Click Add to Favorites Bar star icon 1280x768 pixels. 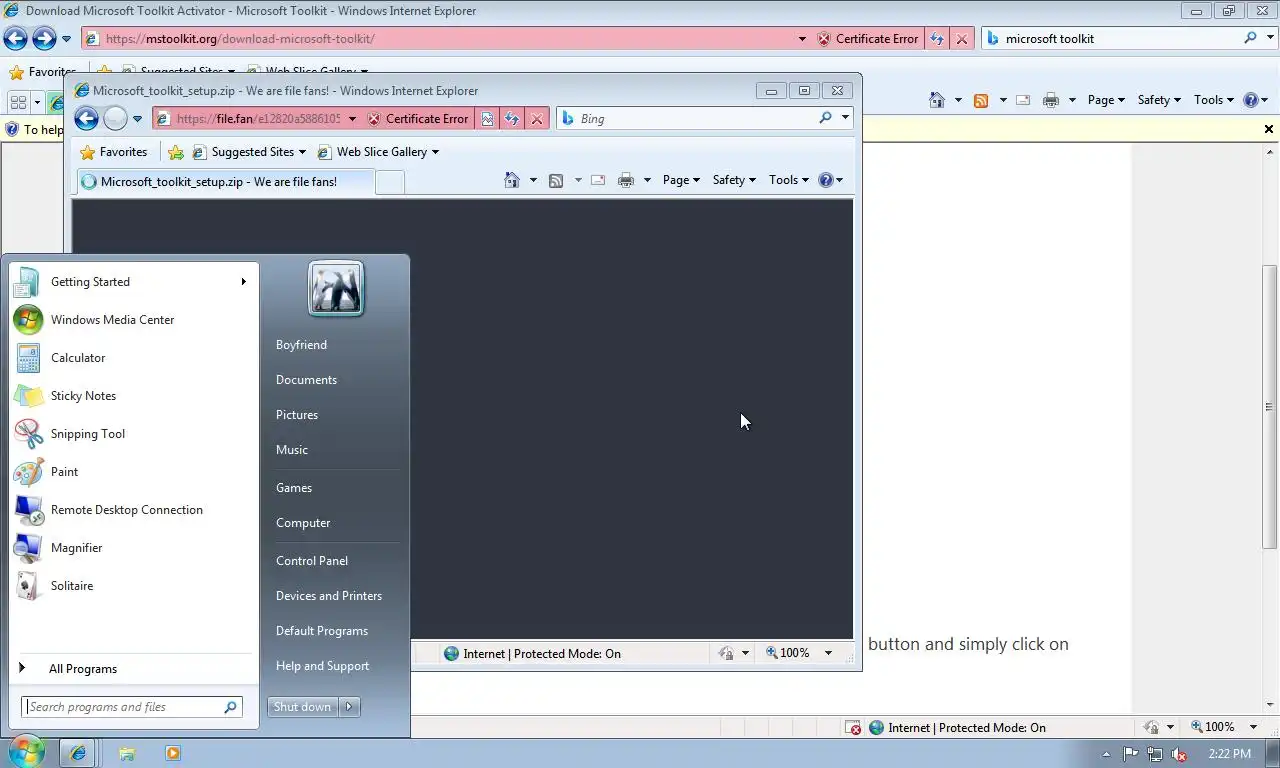[x=176, y=152]
